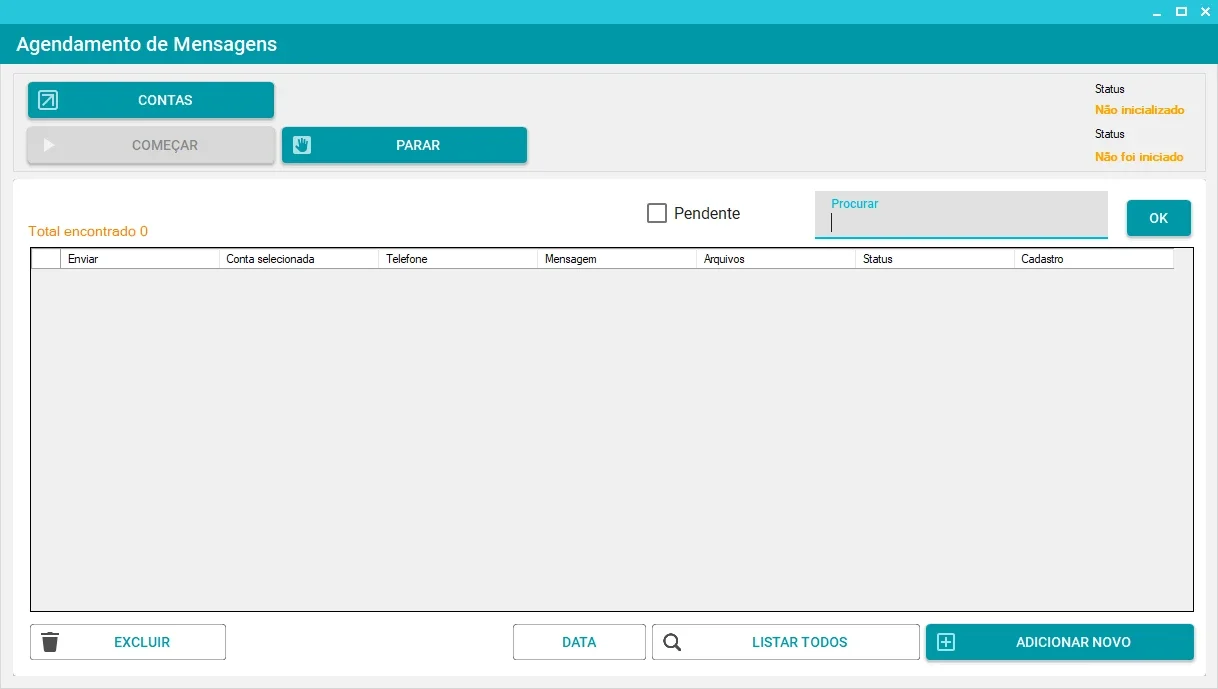
Task: Open the Contas accounts button
Action: [151, 100]
